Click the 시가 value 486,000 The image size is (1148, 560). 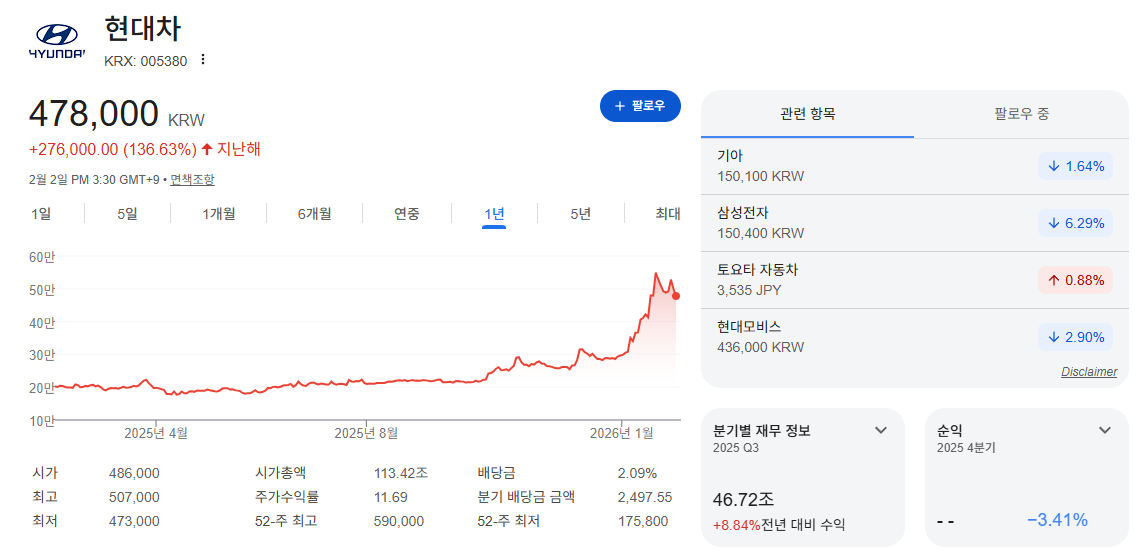(134, 473)
